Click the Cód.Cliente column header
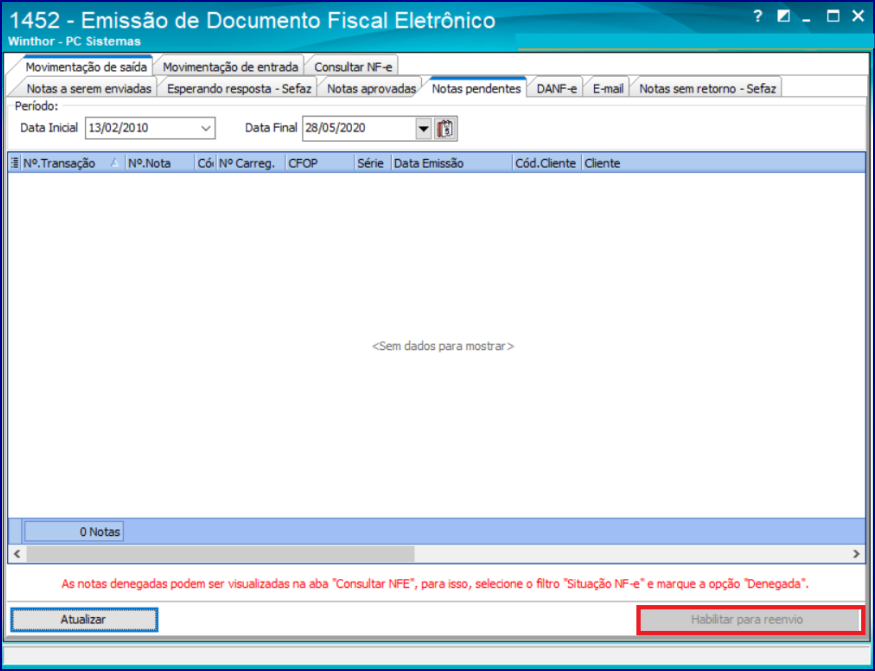875x671 pixels. click(546, 163)
